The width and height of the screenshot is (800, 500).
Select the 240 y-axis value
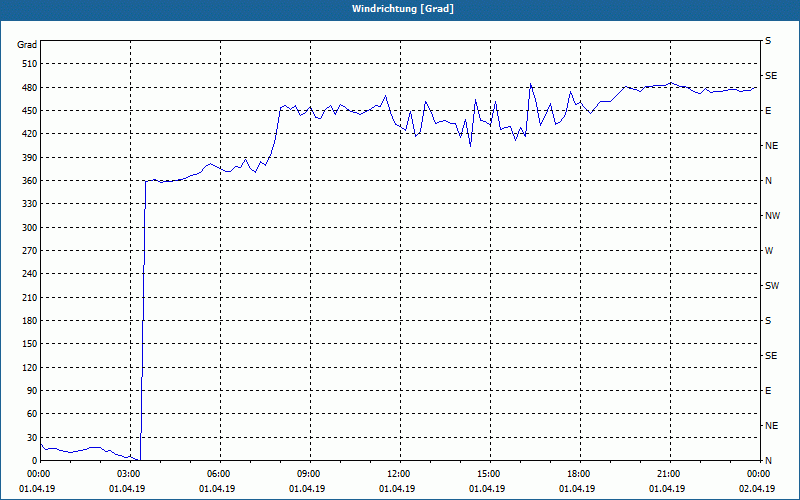pos(31,274)
